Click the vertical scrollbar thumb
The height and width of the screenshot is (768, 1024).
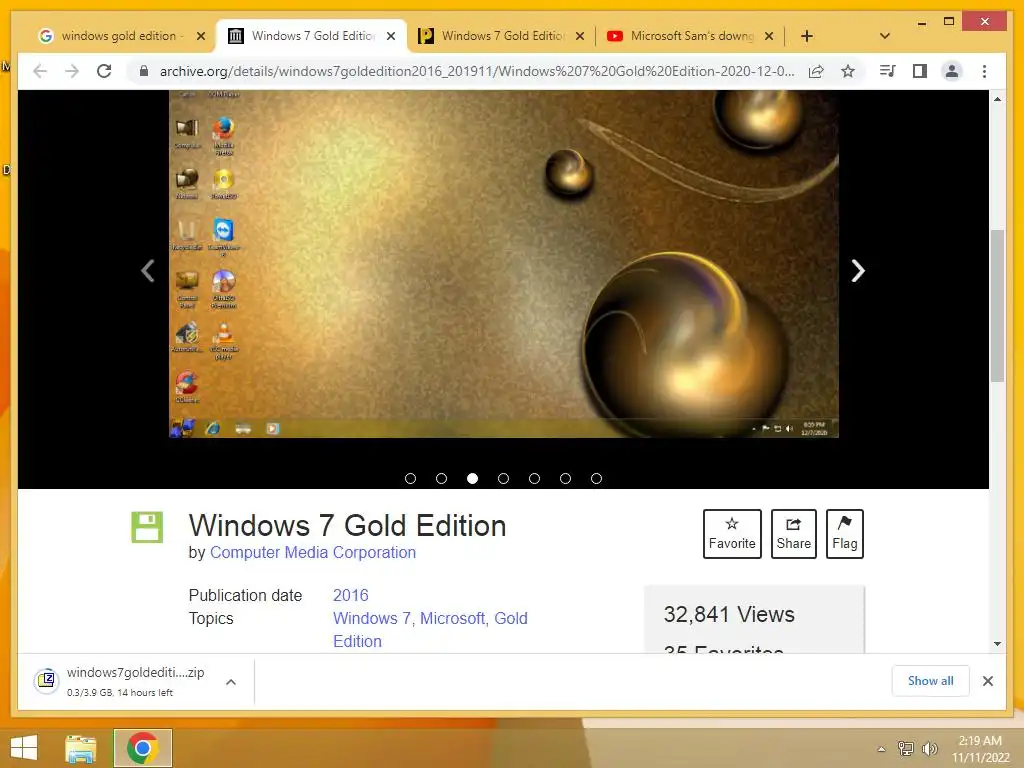997,306
